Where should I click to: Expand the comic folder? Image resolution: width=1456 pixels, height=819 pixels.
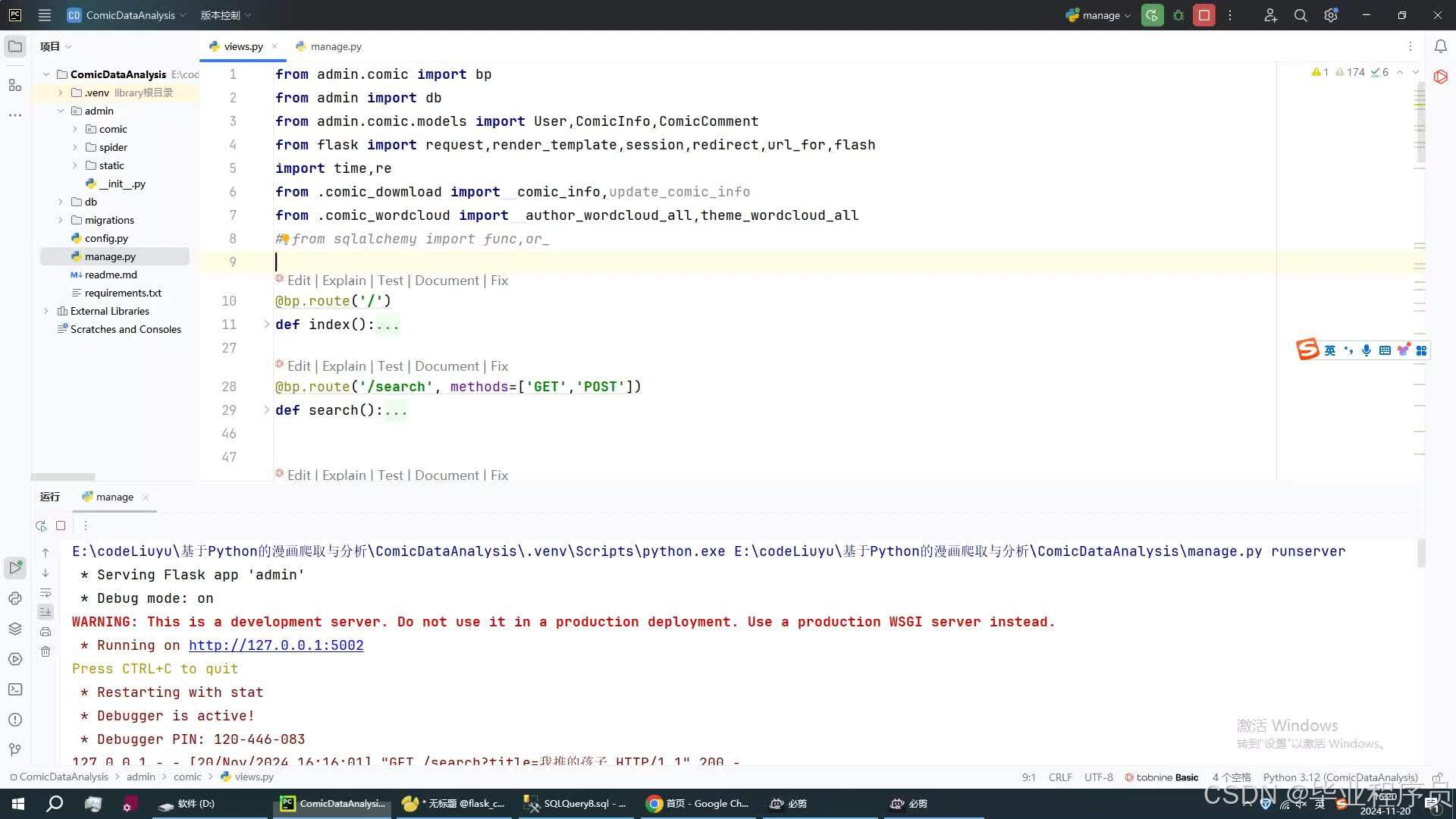click(75, 129)
